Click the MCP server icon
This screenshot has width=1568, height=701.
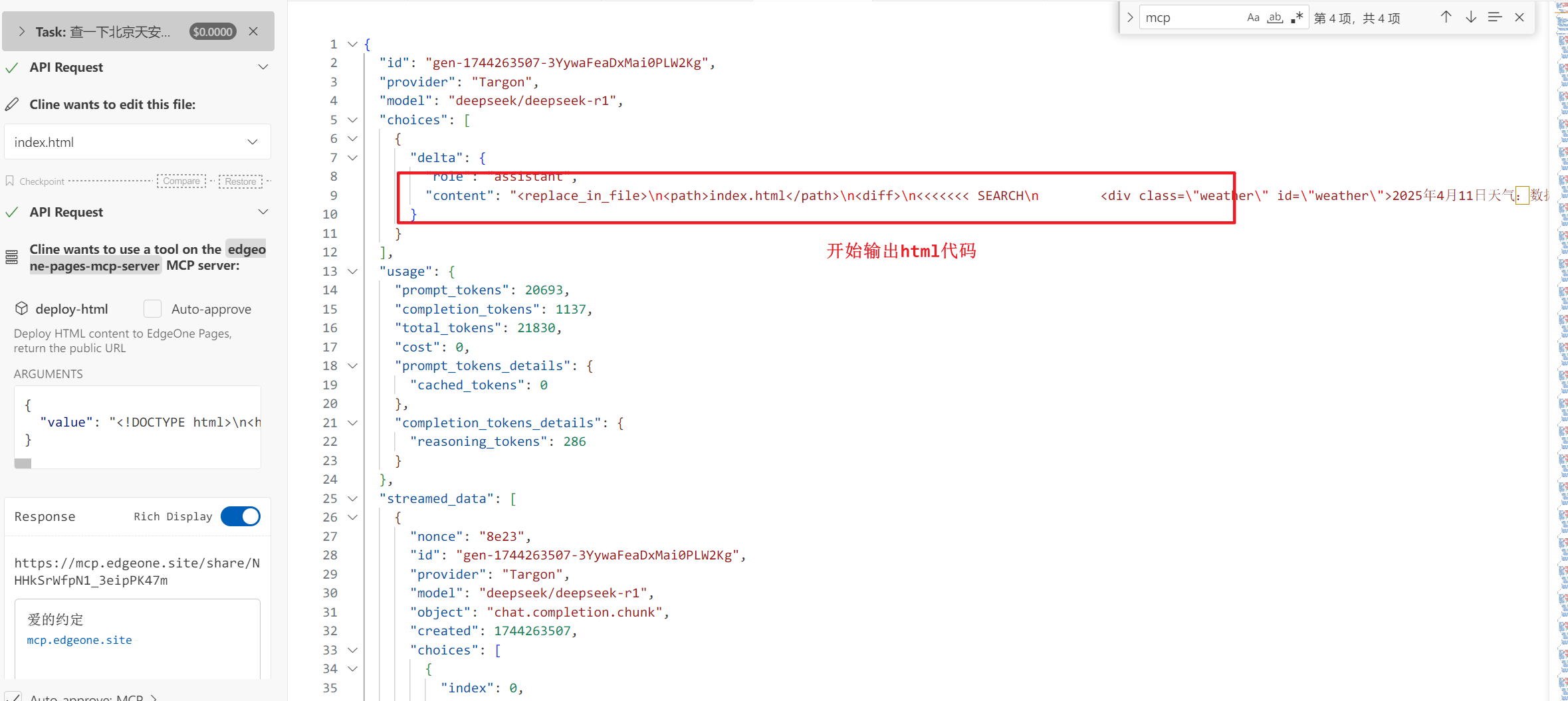pos(12,257)
